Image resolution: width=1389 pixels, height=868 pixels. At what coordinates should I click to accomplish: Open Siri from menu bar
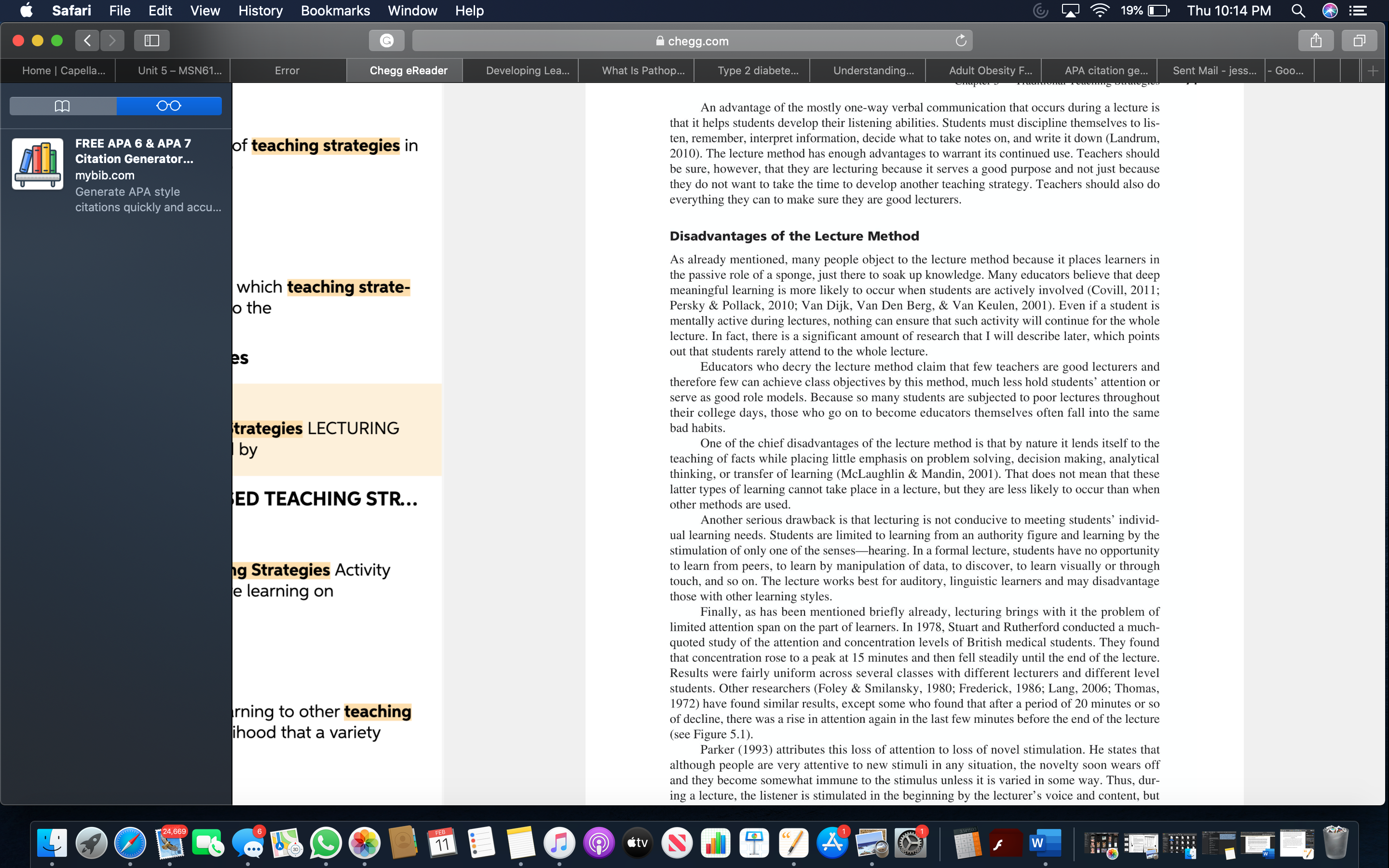tap(1331, 10)
